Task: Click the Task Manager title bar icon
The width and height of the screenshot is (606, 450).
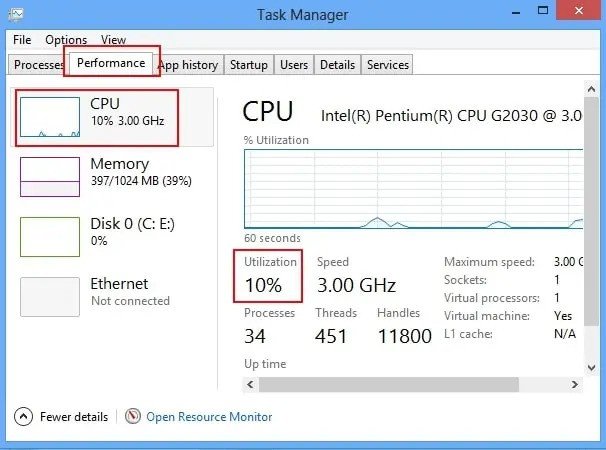Action: (16, 15)
